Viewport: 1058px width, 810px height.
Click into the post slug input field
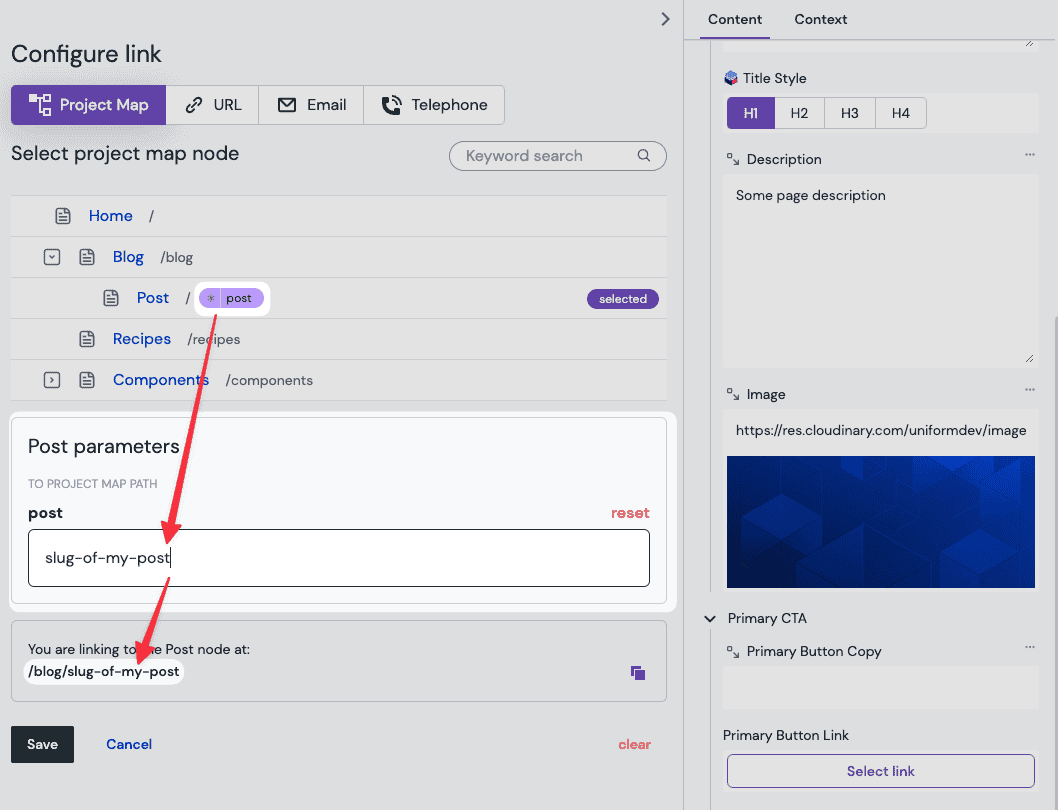coord(339,558)
